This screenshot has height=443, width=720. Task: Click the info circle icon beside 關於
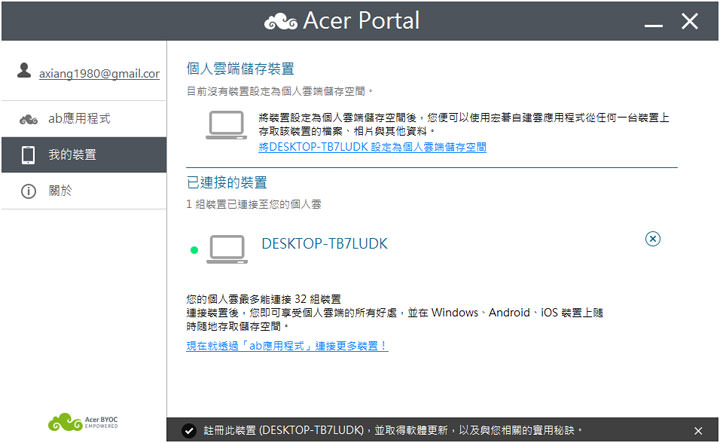tap(28, 191)
